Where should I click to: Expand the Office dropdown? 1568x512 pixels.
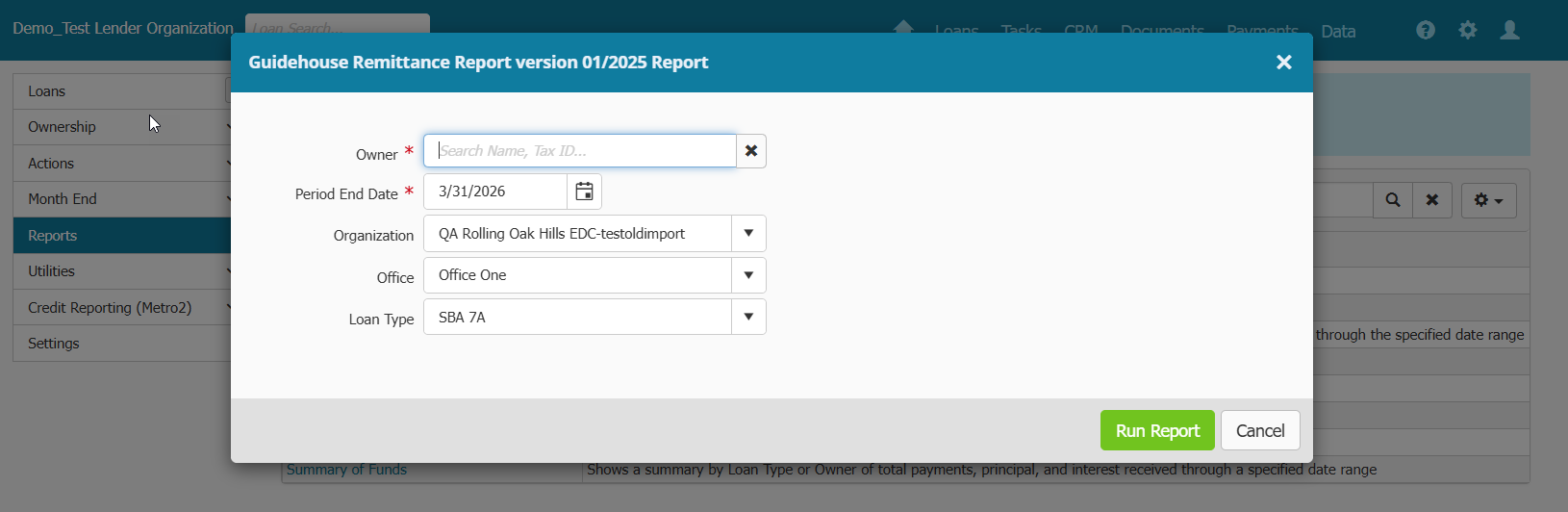748,275
